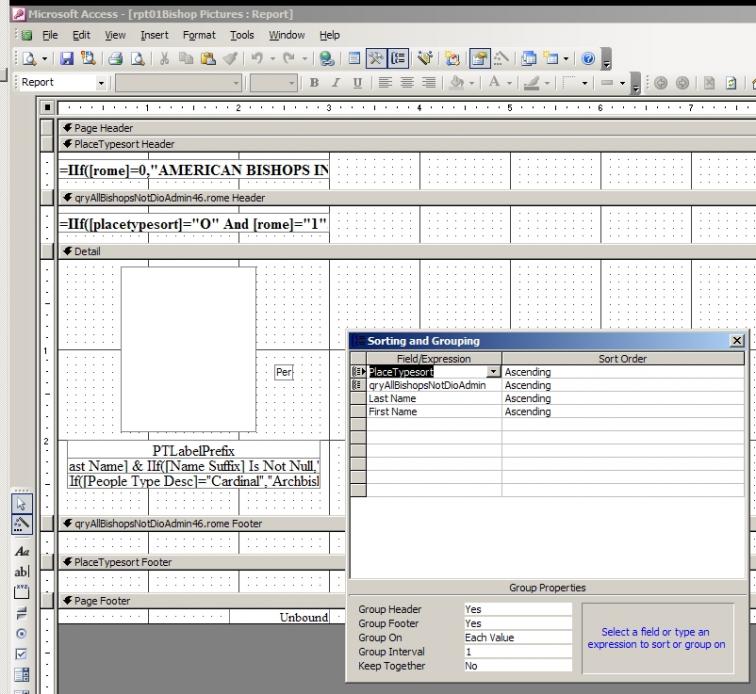Open the Object selector dropdown showing Report
756x694 pixels.
click(103, 84)
